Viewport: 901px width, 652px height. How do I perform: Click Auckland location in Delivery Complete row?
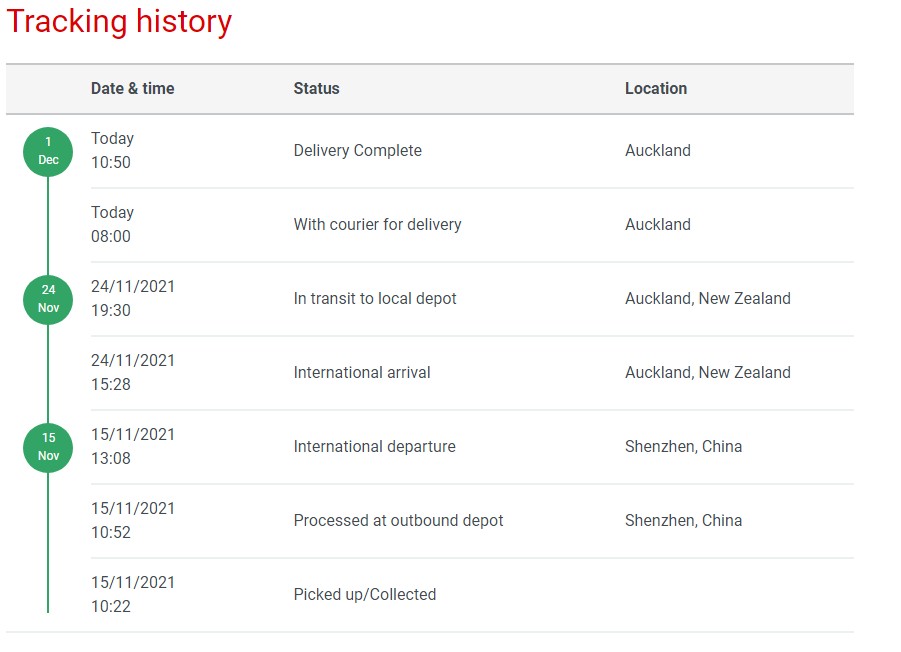pos(658,150)
